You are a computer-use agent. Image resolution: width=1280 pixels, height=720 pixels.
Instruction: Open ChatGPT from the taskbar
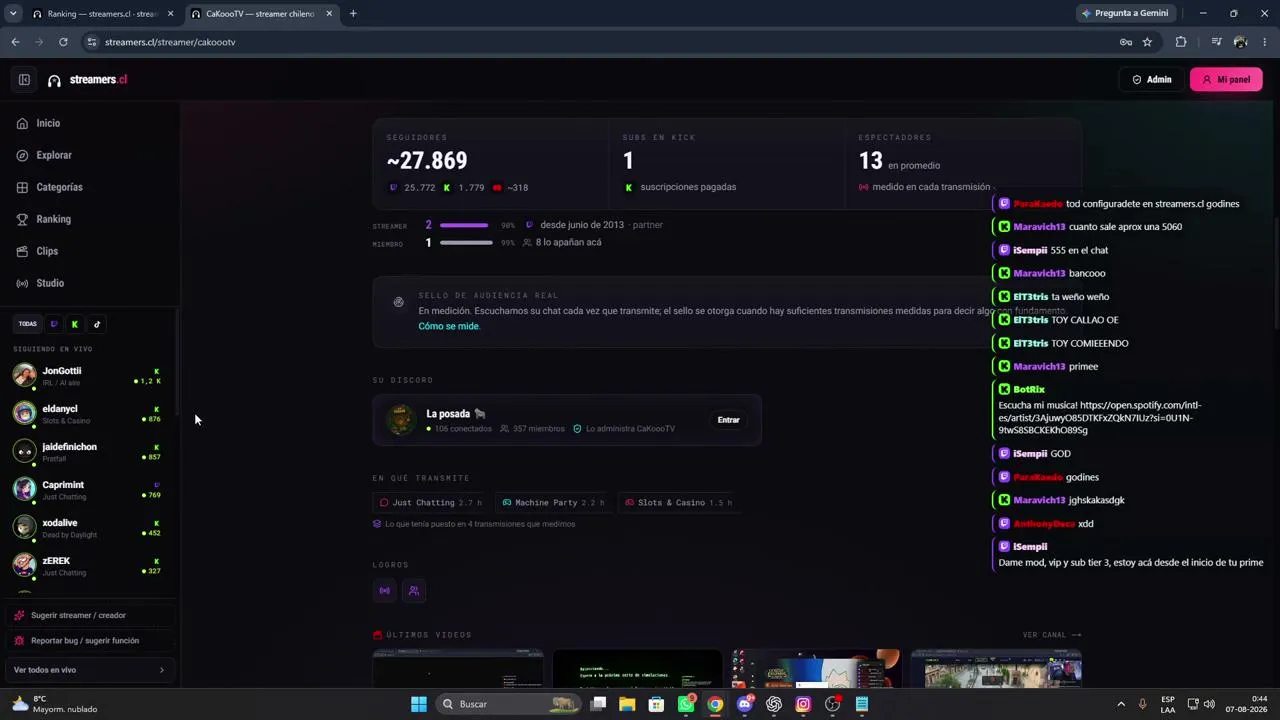[x=774, y=704]
